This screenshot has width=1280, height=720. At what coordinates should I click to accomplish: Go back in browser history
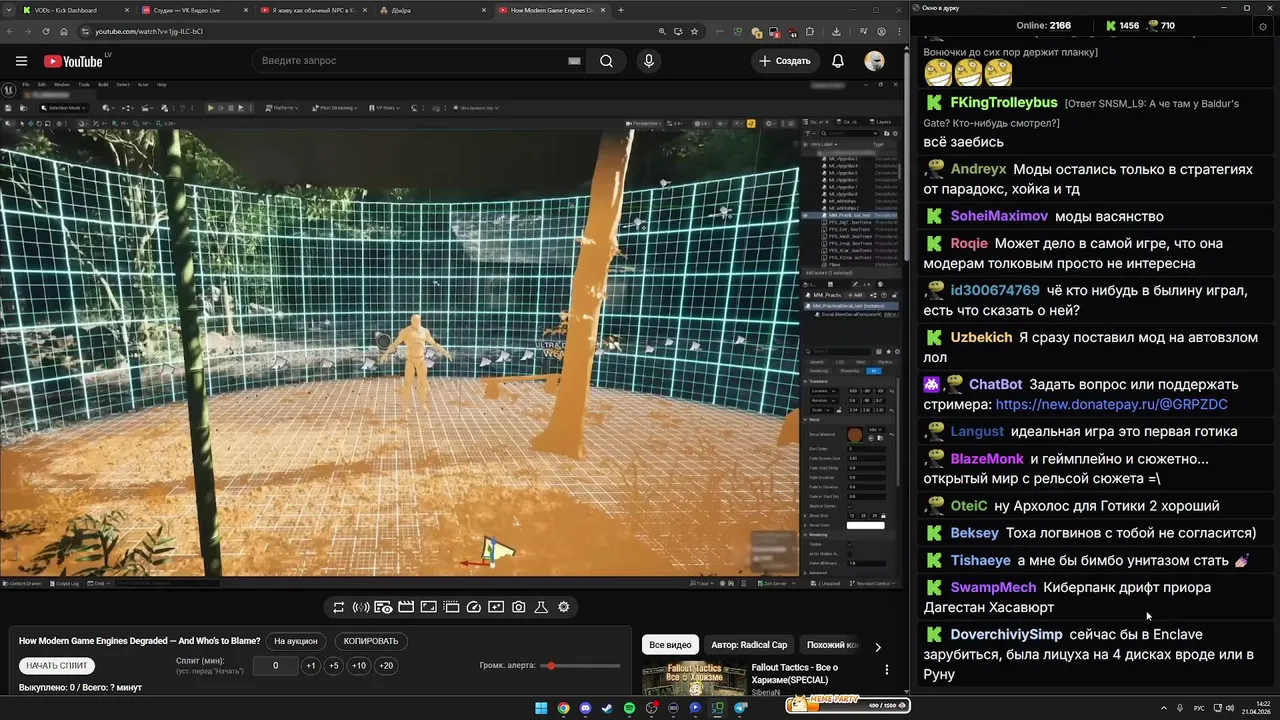click(10, 31)
